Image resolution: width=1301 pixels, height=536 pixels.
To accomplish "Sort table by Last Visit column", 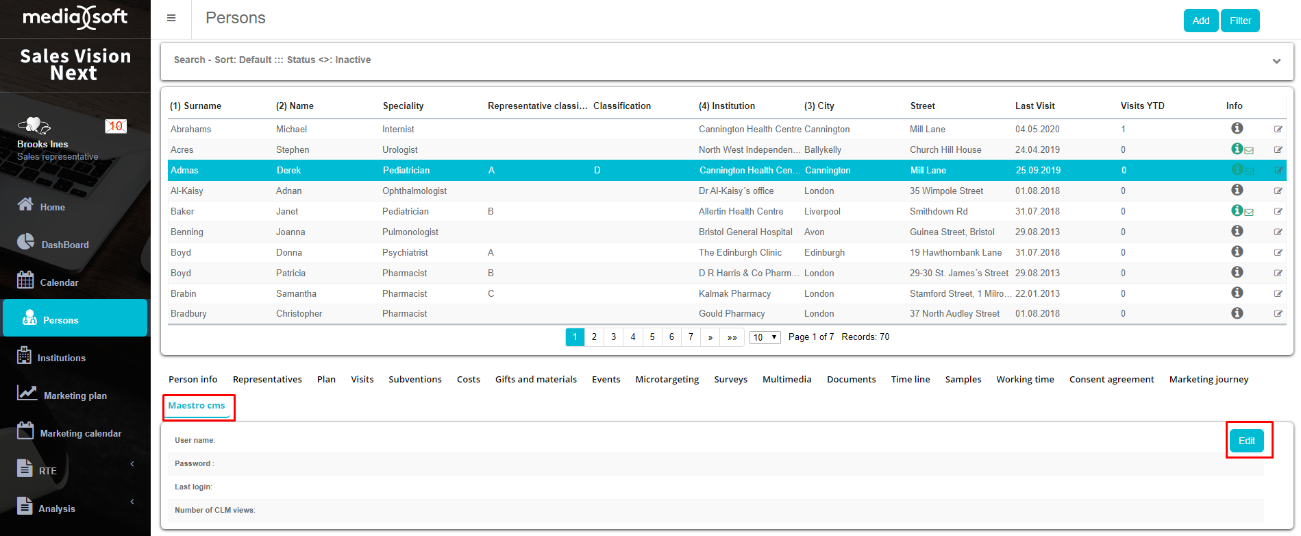I will click(1034, 106).
